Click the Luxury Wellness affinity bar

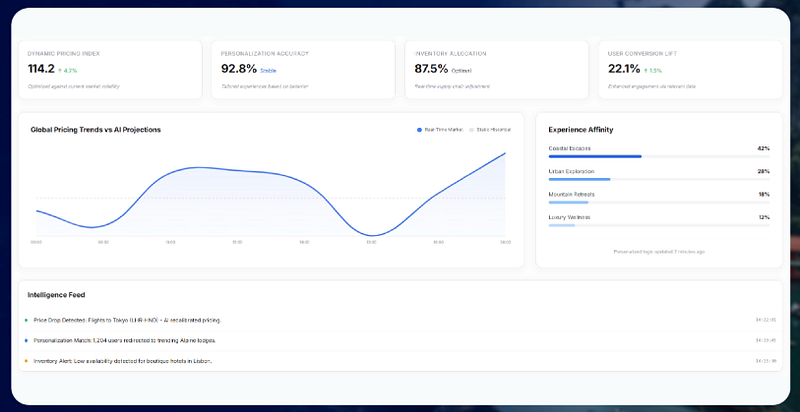(659, 225)
